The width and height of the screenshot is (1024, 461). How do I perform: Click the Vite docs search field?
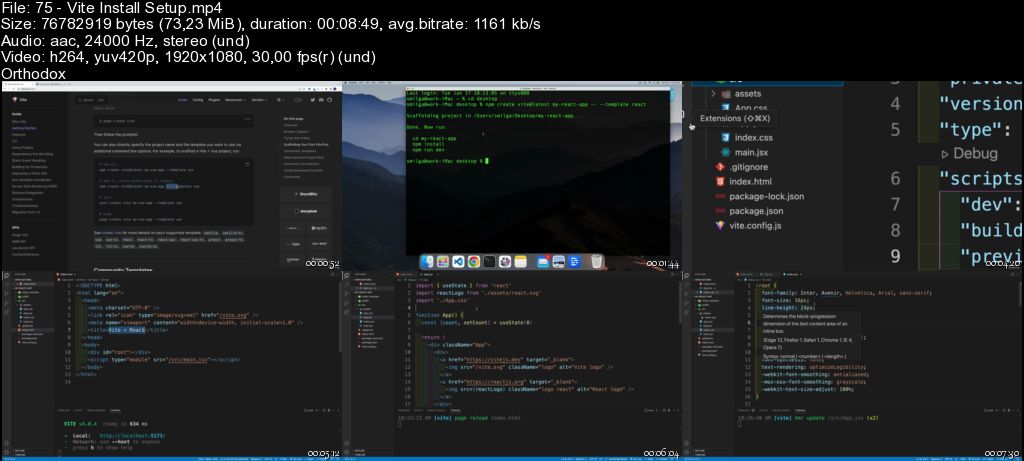point(91,100)
